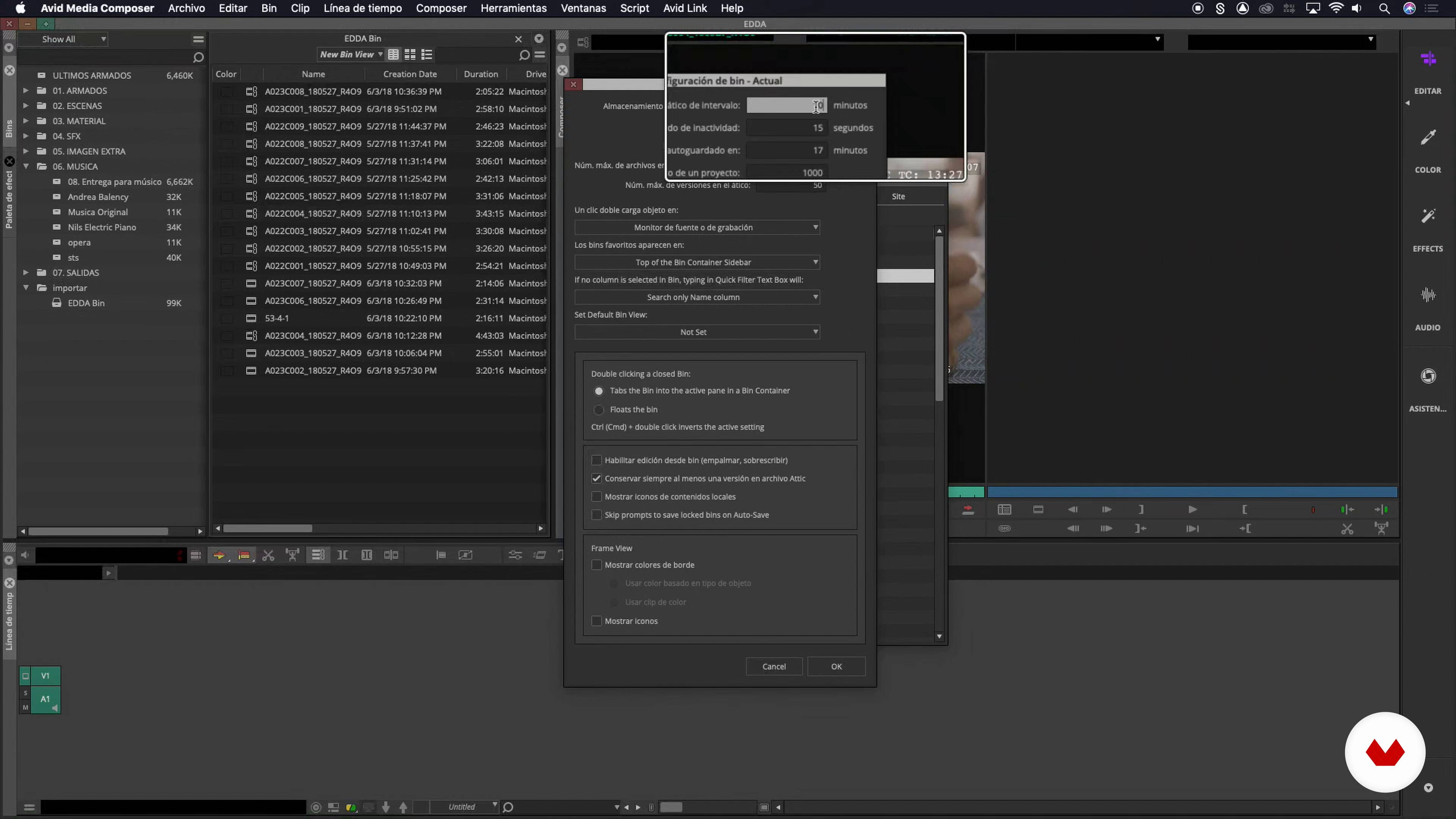Switch bin to text view icon
Viewport: 1456px width, 819px height.
394,55
